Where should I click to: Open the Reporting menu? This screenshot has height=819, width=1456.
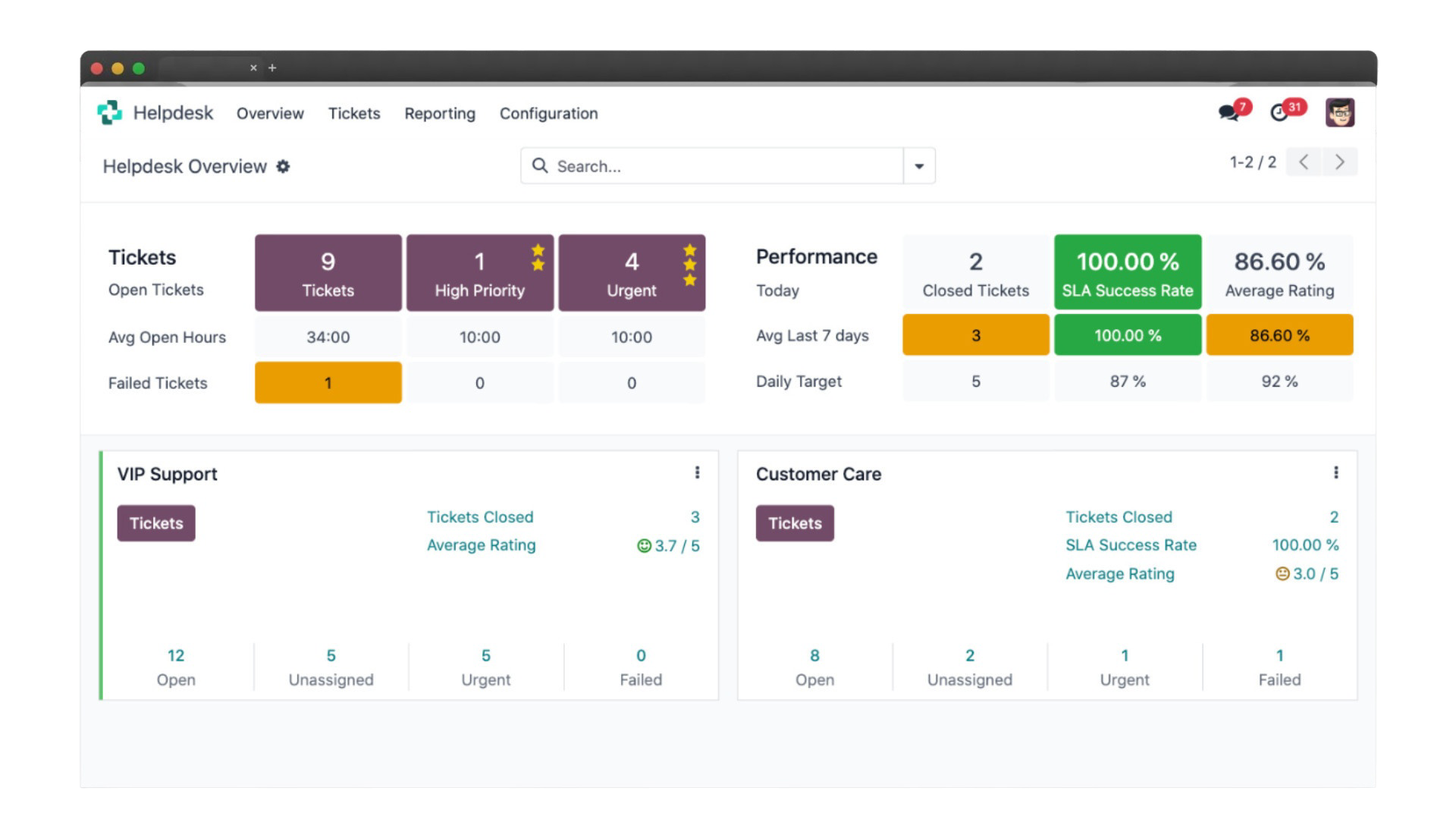click(x=440, y=113)
